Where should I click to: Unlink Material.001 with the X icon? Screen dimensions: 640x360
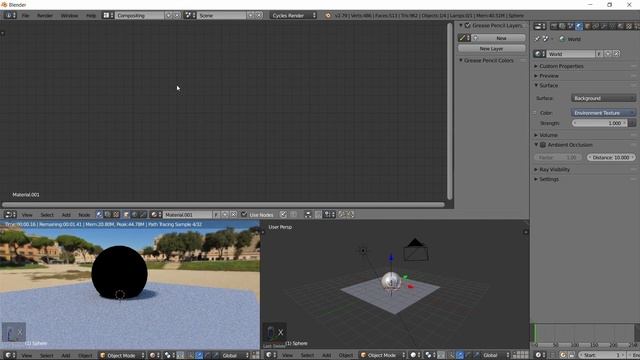pyautogui.click(x=233, y=214)
